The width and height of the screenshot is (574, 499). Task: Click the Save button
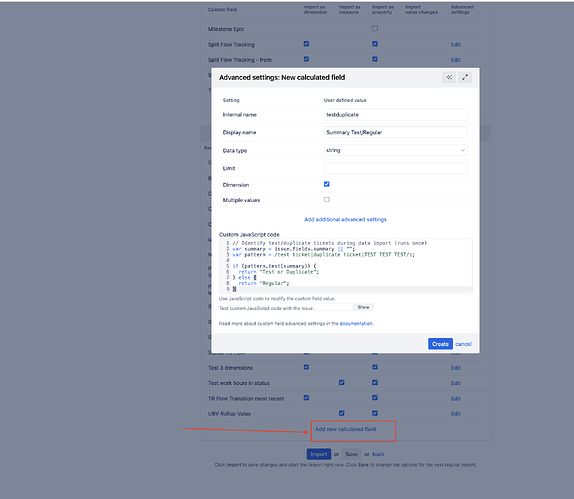point(351,454)
